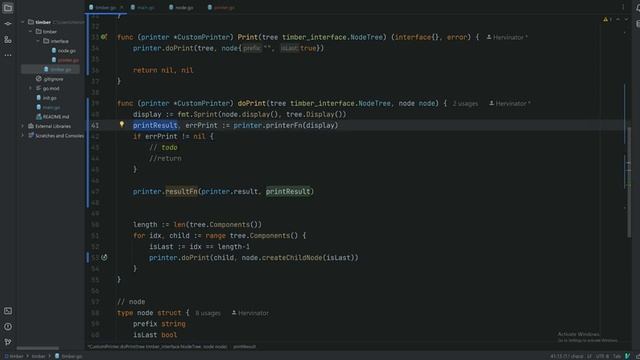Select .gitignore in project tree
Screen dimensions: 640x360
[50, 79]
